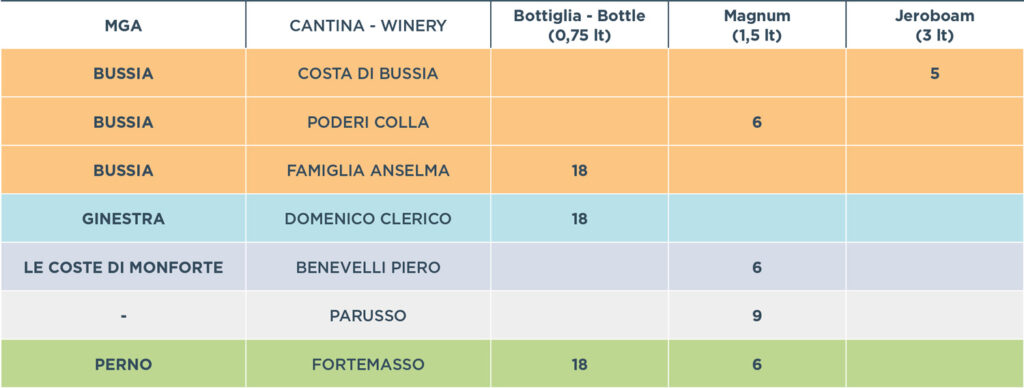The width and height of the screenshot is (1024, 388).
Task: Click Bottle quantity 18 for Fortemasso
Action: pos(579,364)
